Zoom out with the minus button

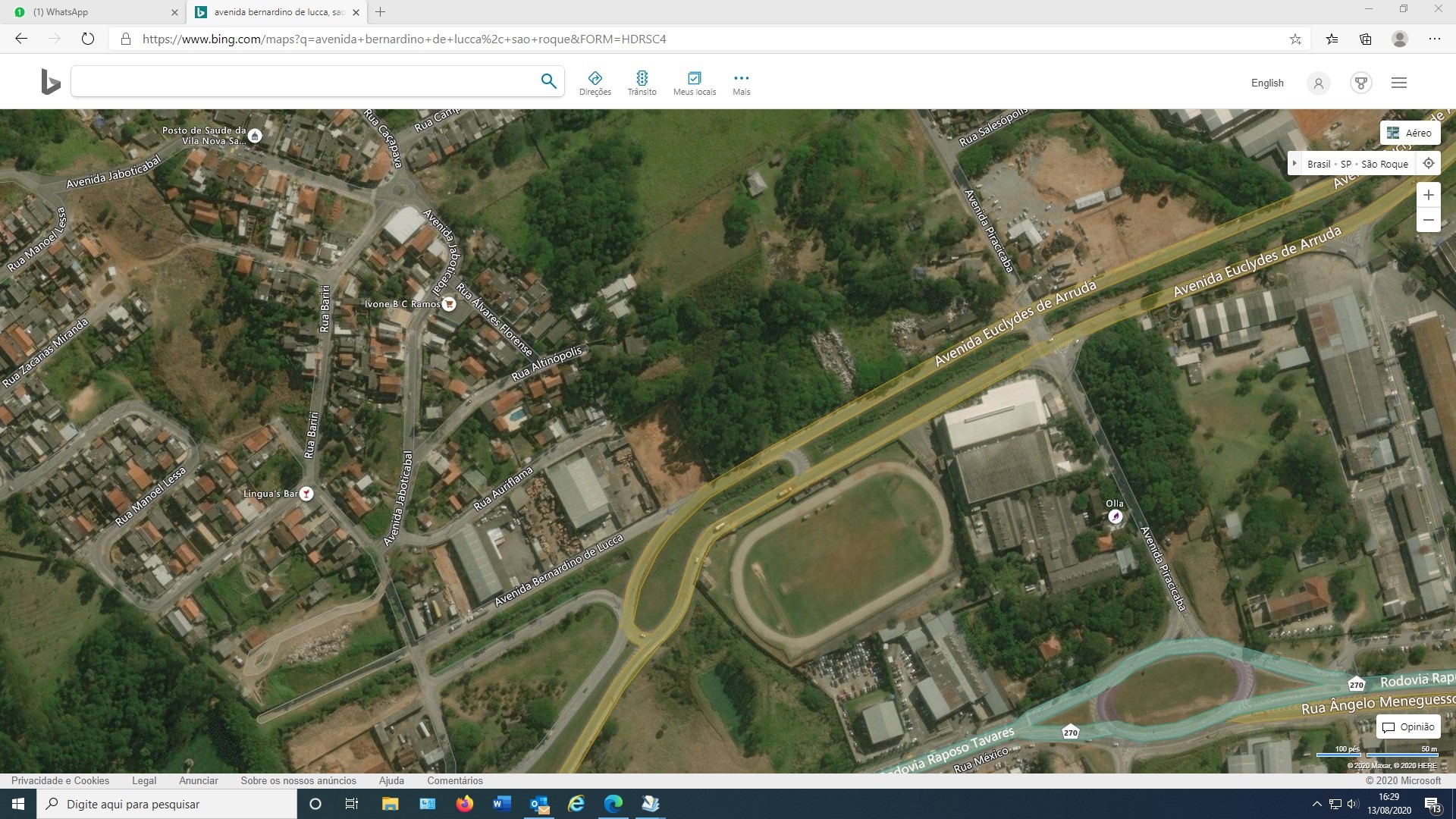(1428, 220)
